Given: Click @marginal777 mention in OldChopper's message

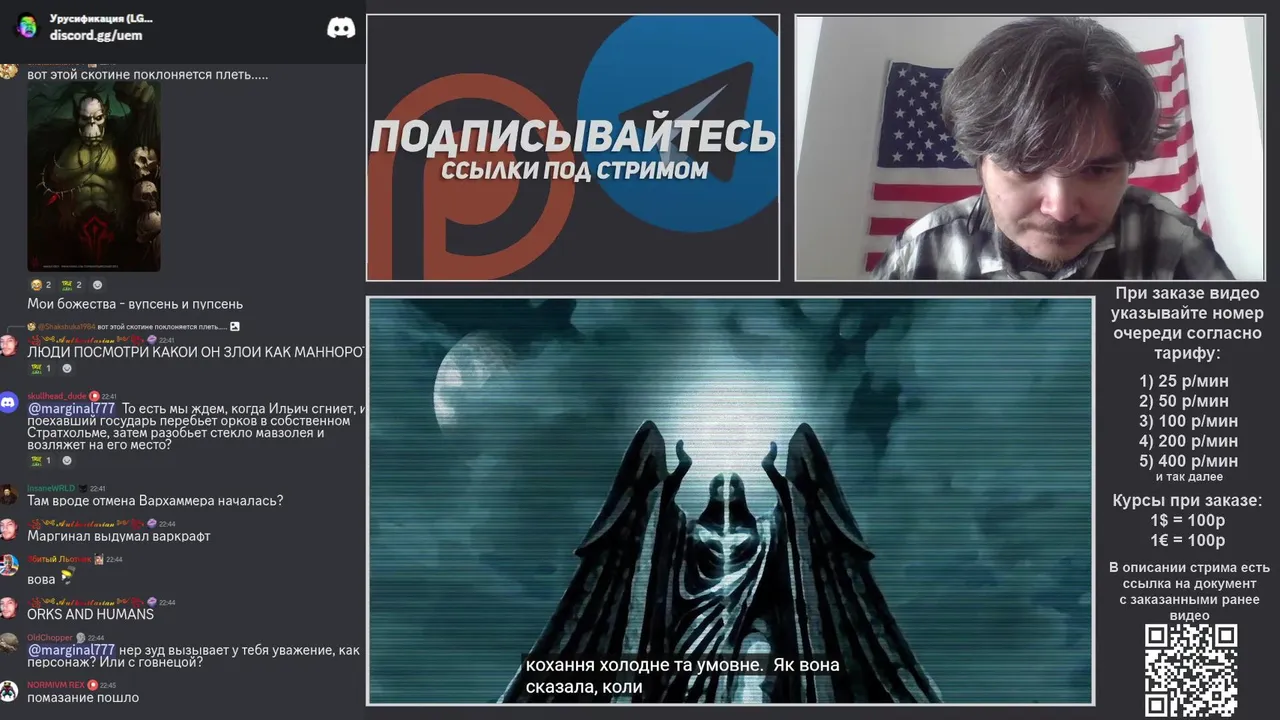Looking at the screenshot, I should pyautogui.click(x=71, y=651).
